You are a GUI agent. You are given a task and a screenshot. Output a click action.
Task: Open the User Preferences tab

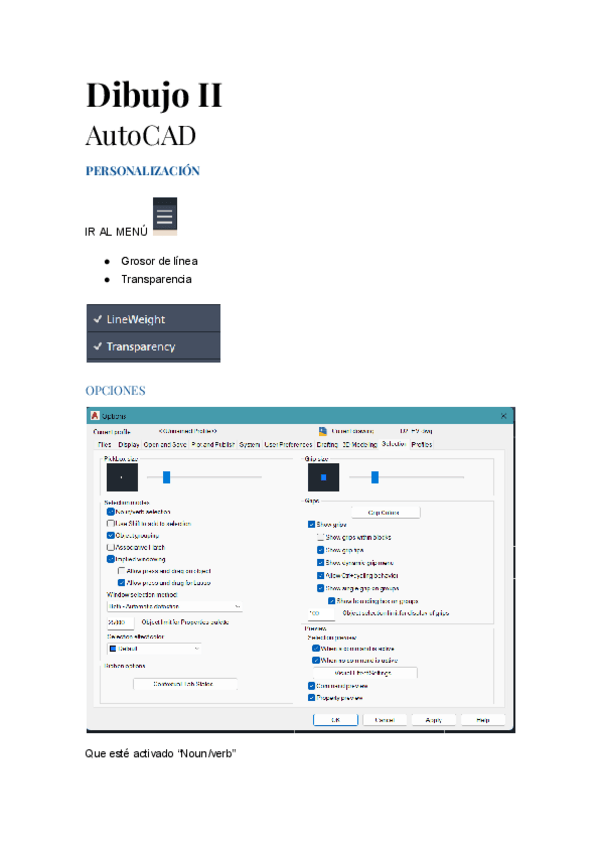click(x=288, y=445)
